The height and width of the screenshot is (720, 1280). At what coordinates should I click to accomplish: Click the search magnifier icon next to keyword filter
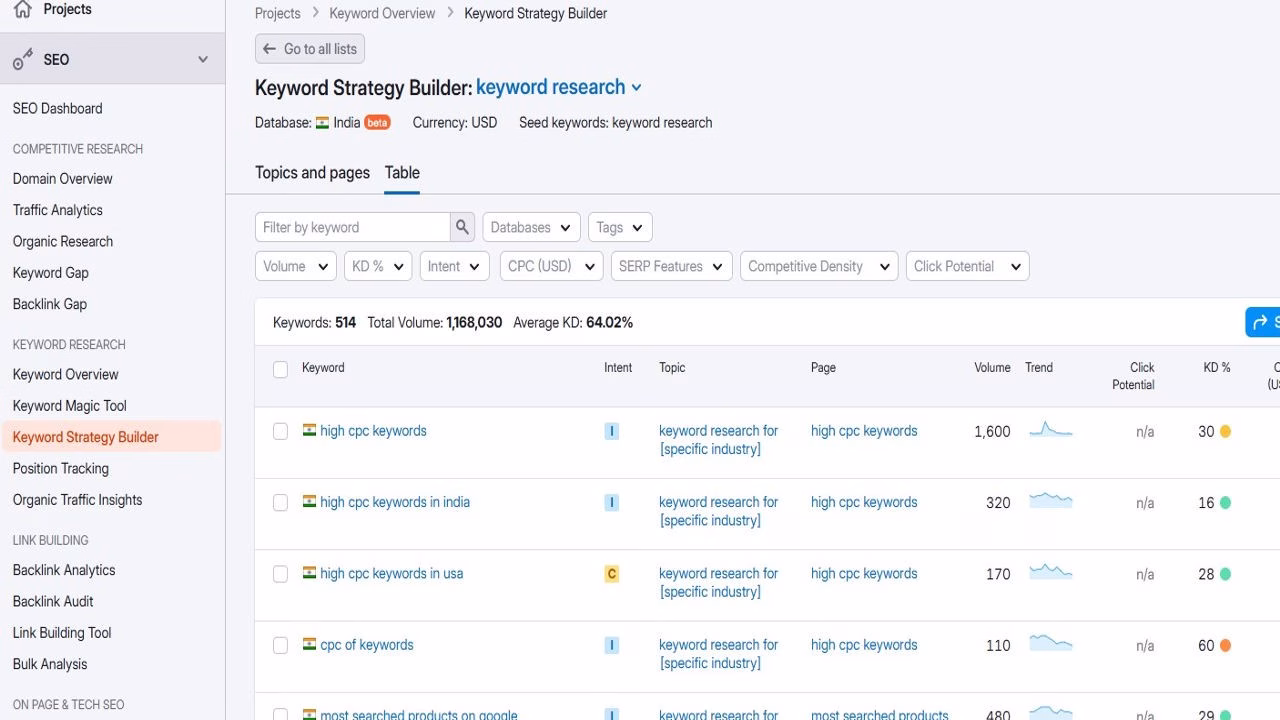coord(461,227)
